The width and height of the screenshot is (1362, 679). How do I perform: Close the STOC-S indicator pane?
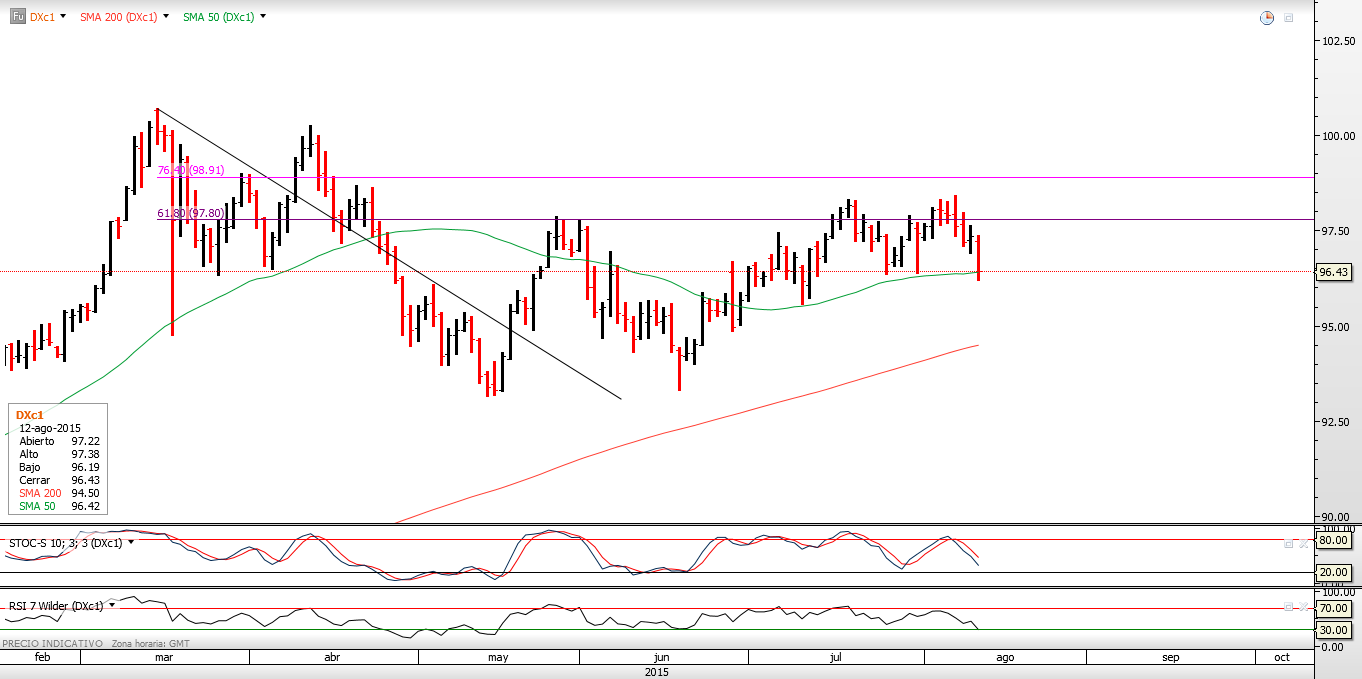(1303, 543)
